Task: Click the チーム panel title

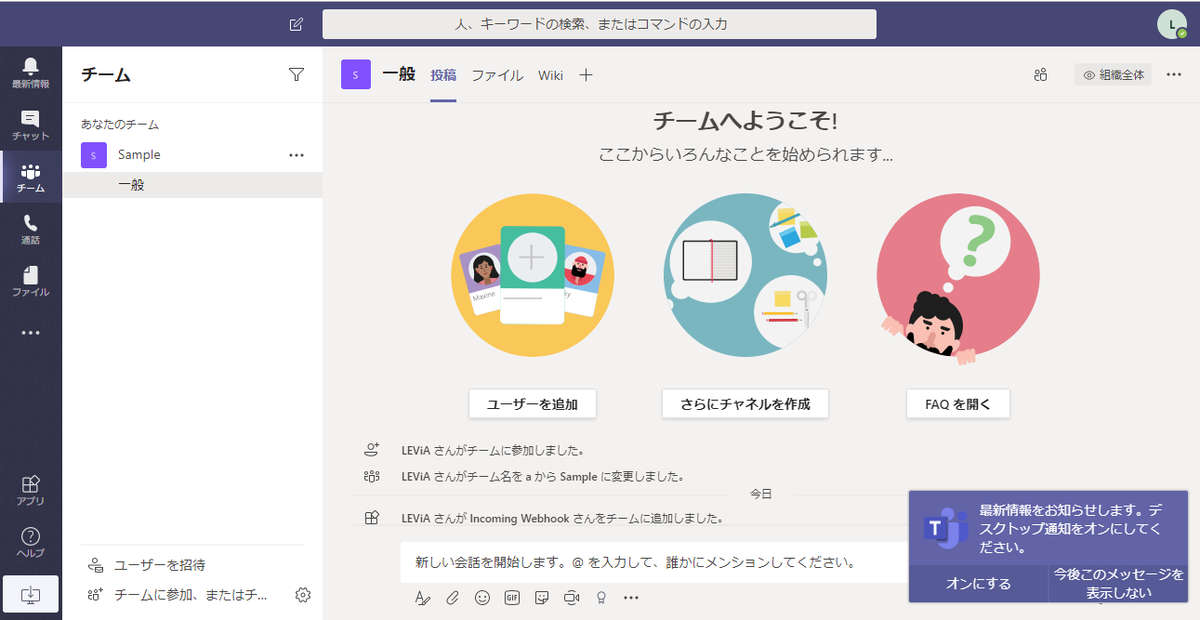Action: [x=106, y=75]
